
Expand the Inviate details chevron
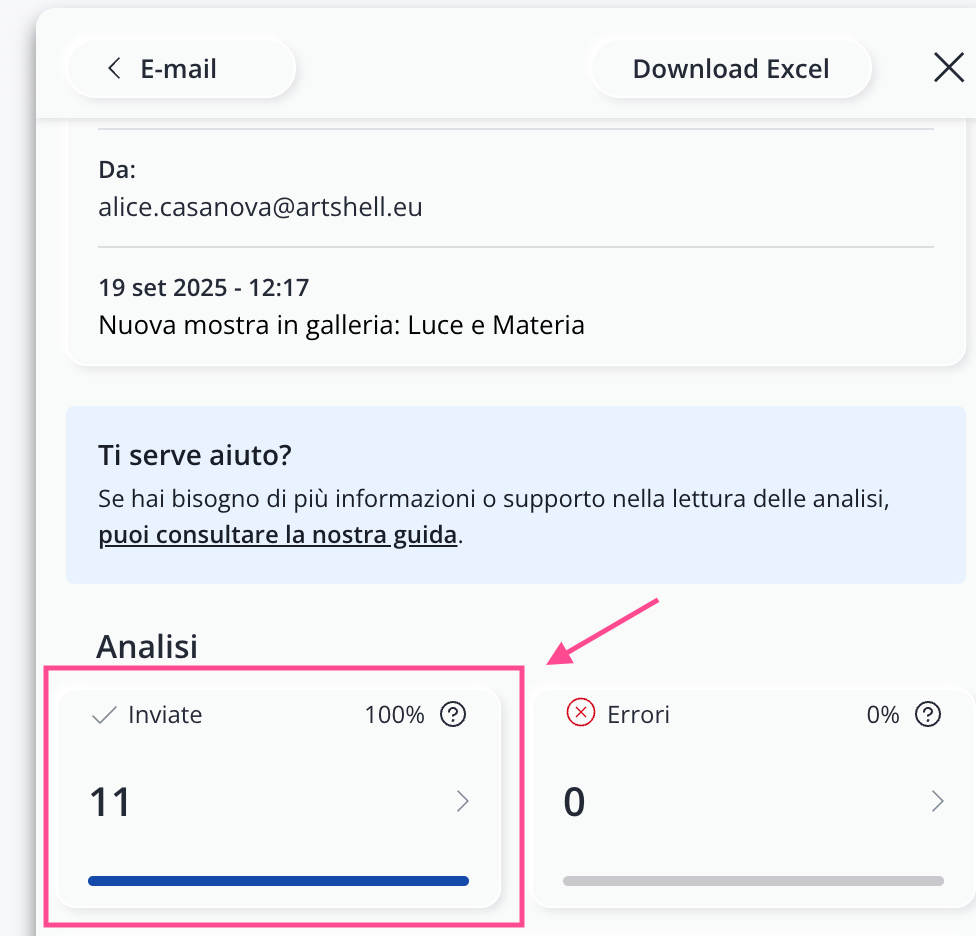tap(462, 801)
